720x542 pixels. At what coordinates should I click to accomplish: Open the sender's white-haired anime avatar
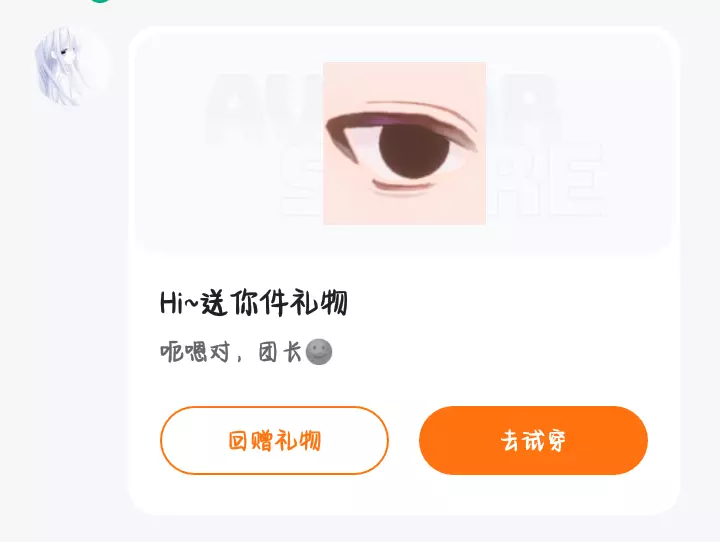[72, 66]
